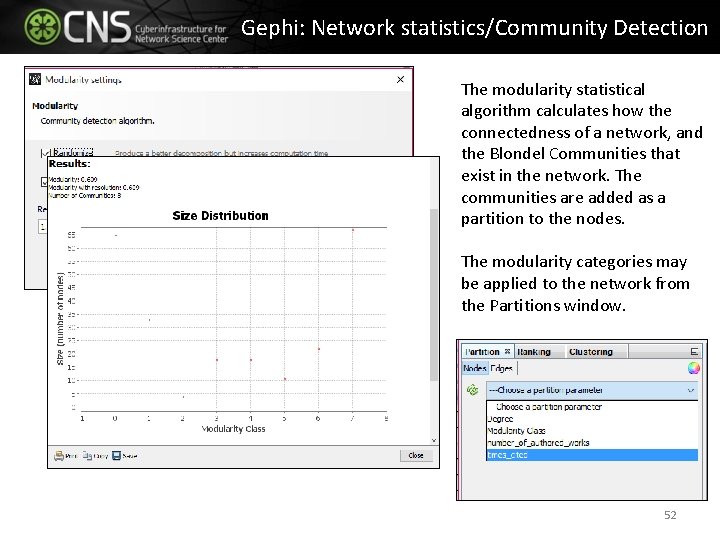Click the Gephi icon in Modularity settings title
Viewport: 720px width, 540px height.
tap(35, 79)
